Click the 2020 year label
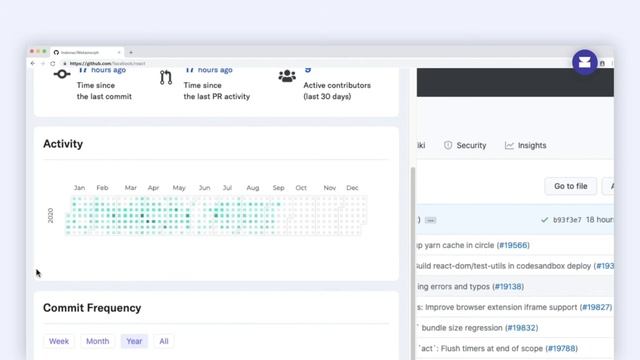The image size is (640, 360). pos(51,216)
